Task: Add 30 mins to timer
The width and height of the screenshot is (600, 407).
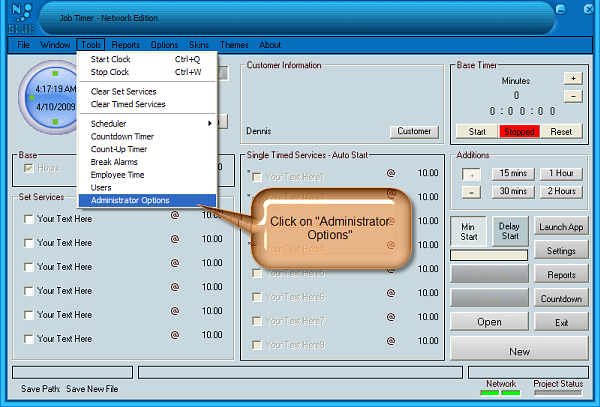Action: click(x=513, y=191)
